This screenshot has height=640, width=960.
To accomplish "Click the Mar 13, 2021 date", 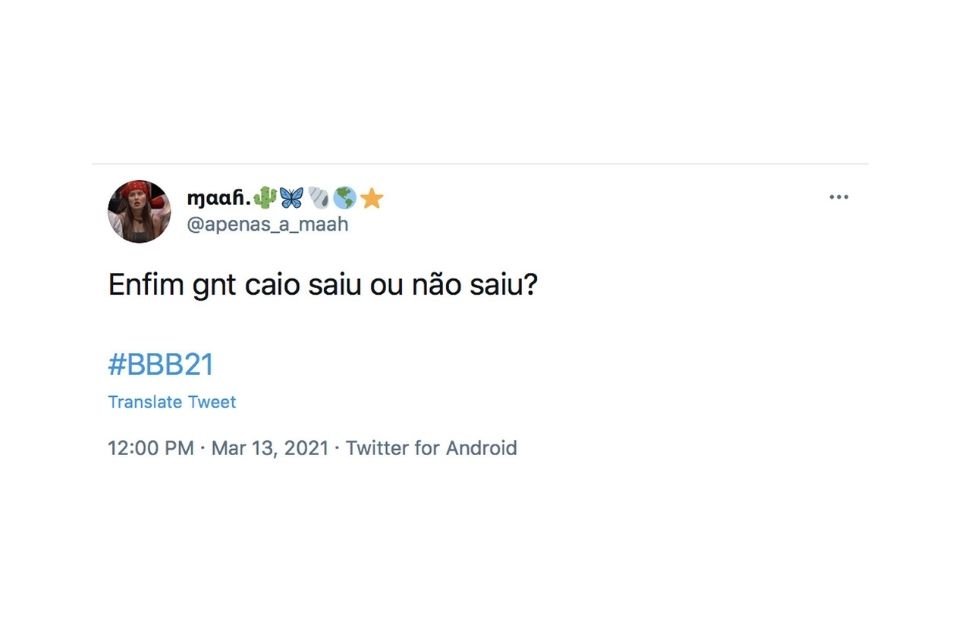I will [x=270, y=448].
